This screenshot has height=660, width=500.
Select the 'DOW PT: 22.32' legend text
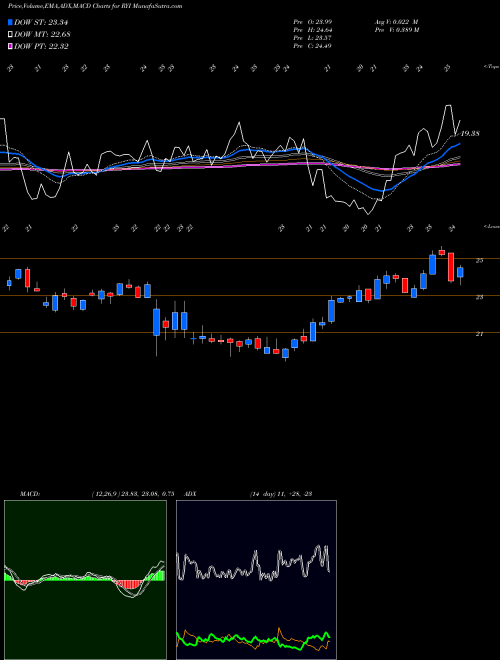click(41, 46)
